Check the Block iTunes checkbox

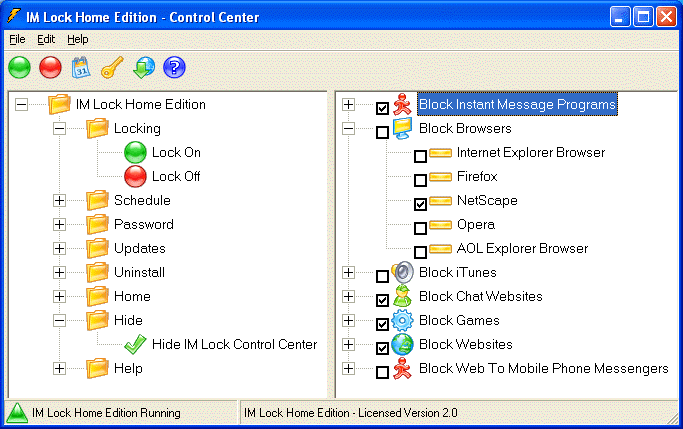[382, 276]
